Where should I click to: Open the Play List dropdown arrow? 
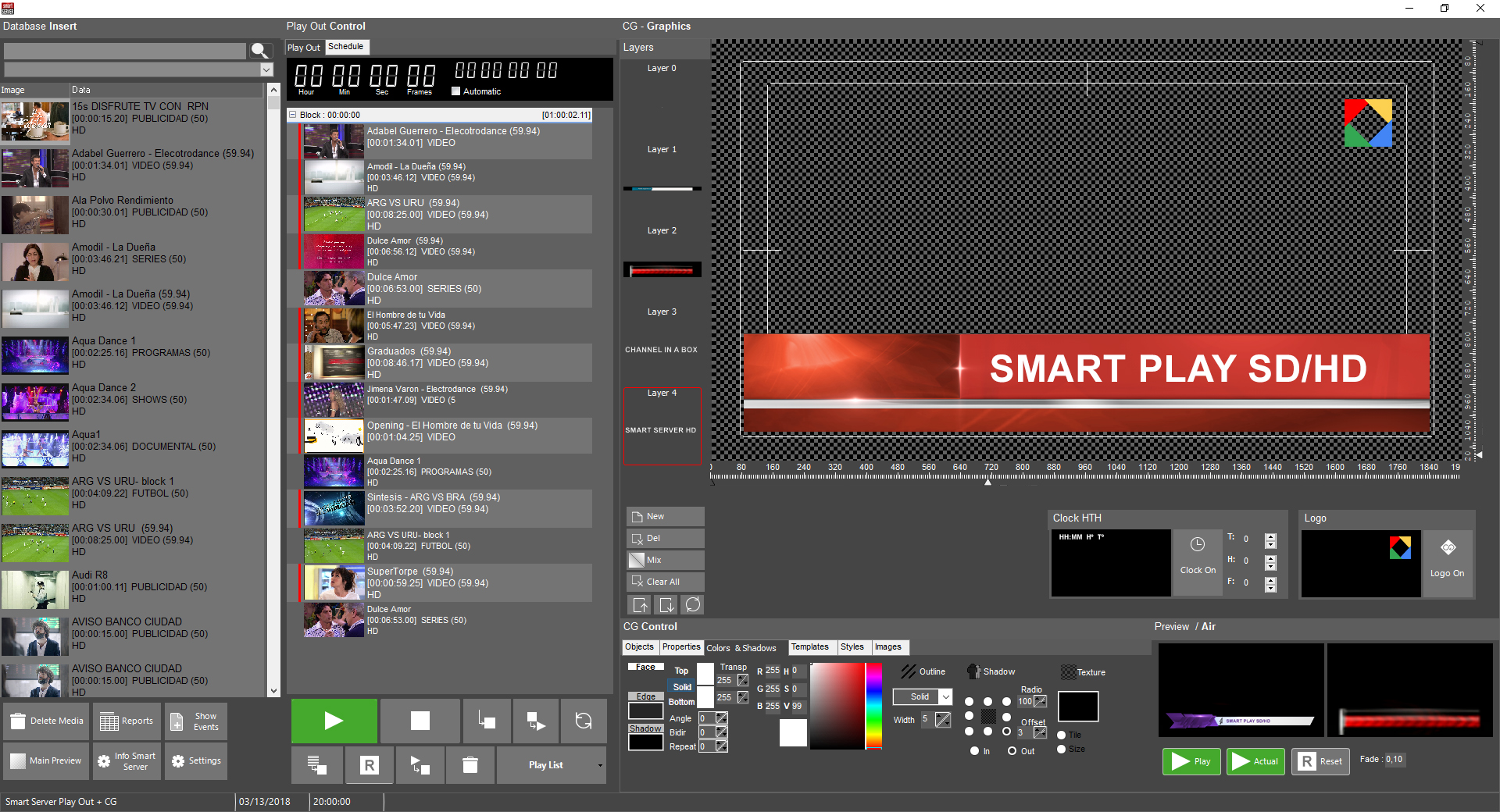click(x=600, y=765)
